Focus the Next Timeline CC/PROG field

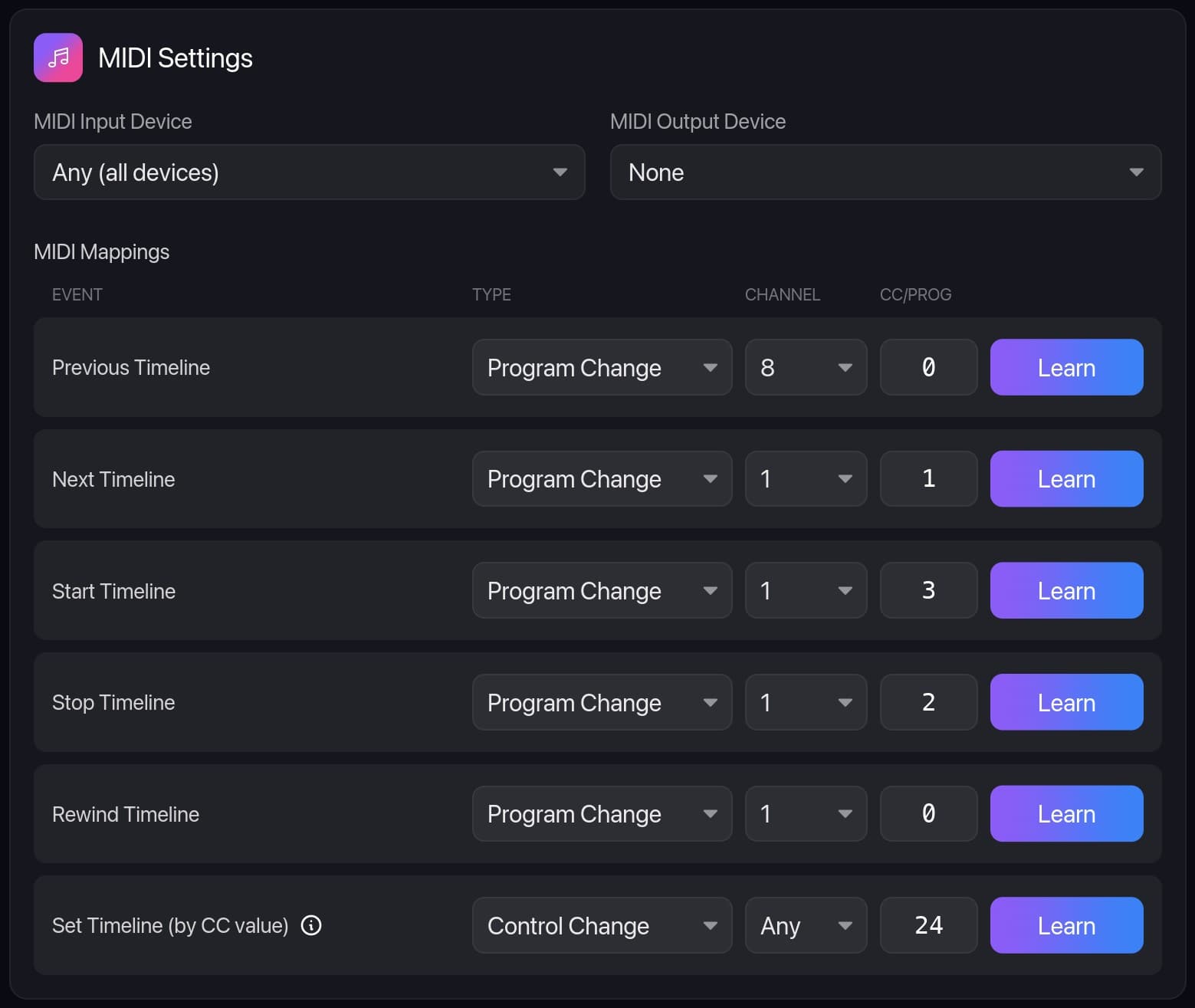(x=929, y=479)
